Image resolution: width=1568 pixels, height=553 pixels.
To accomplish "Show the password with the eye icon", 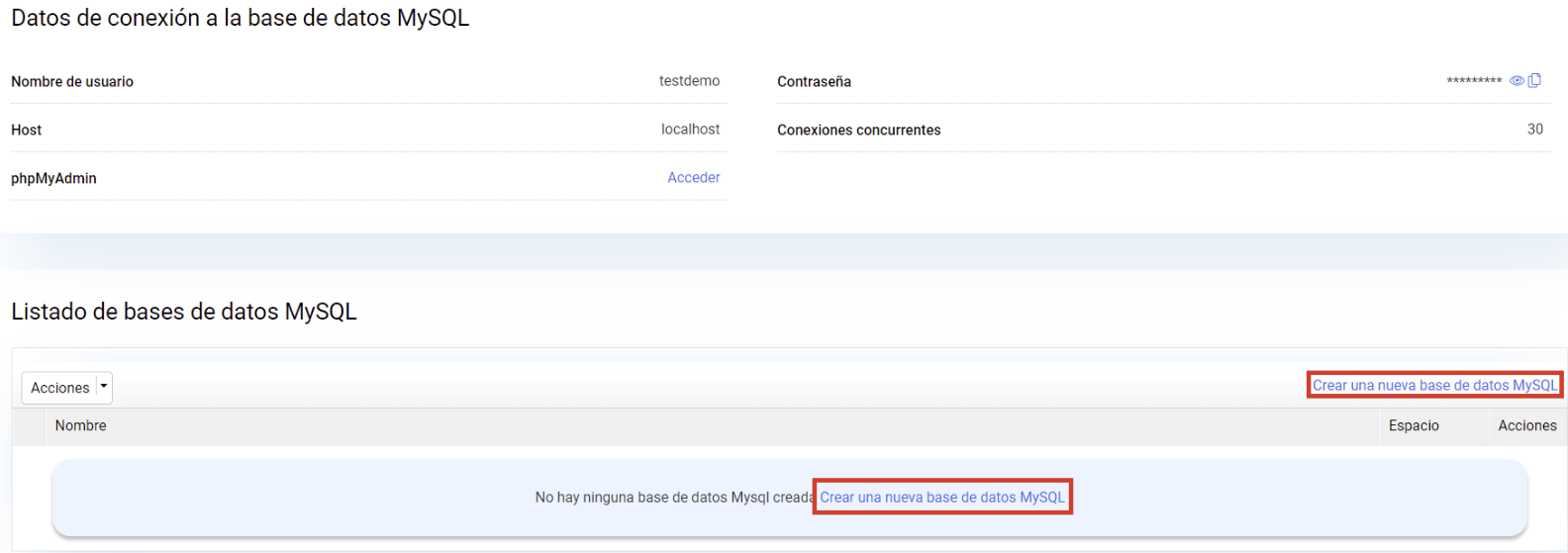I will coord(1517,81).
